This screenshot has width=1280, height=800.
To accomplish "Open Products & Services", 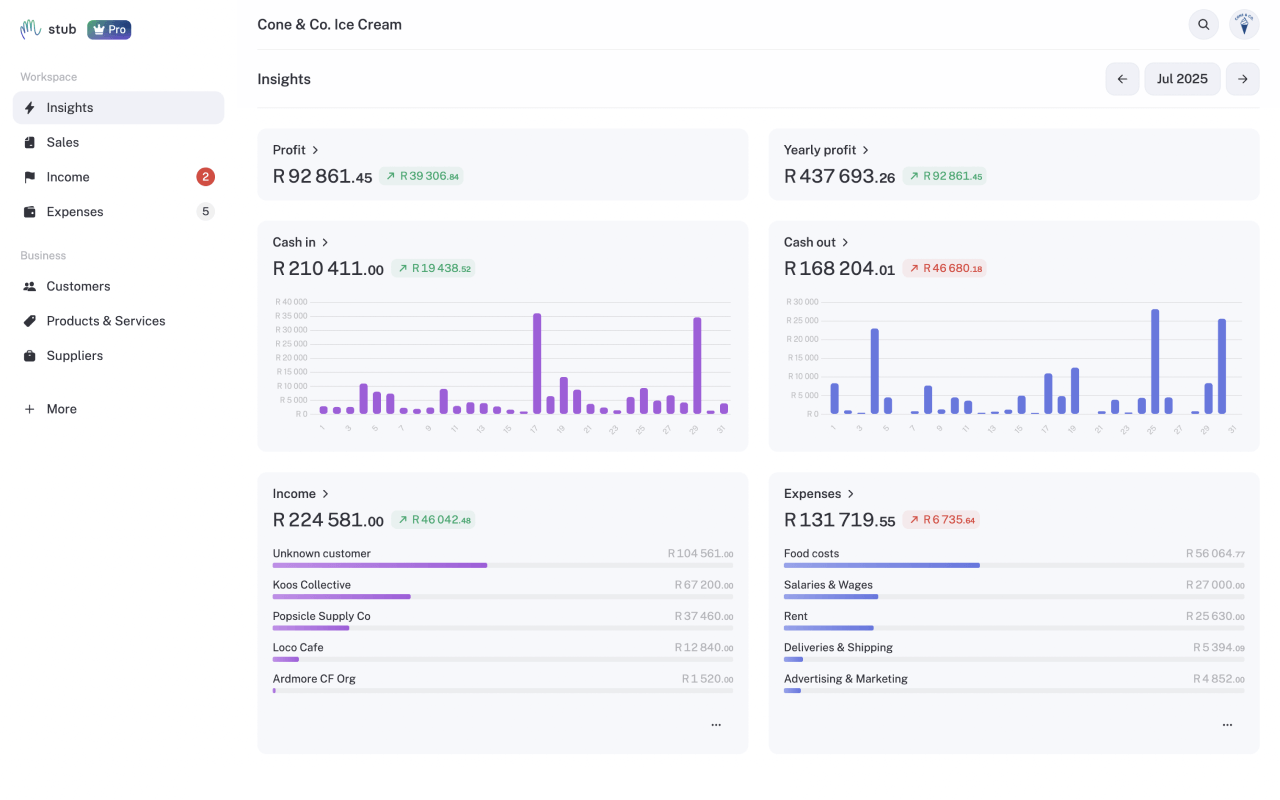I will click(x=105, y=320).
